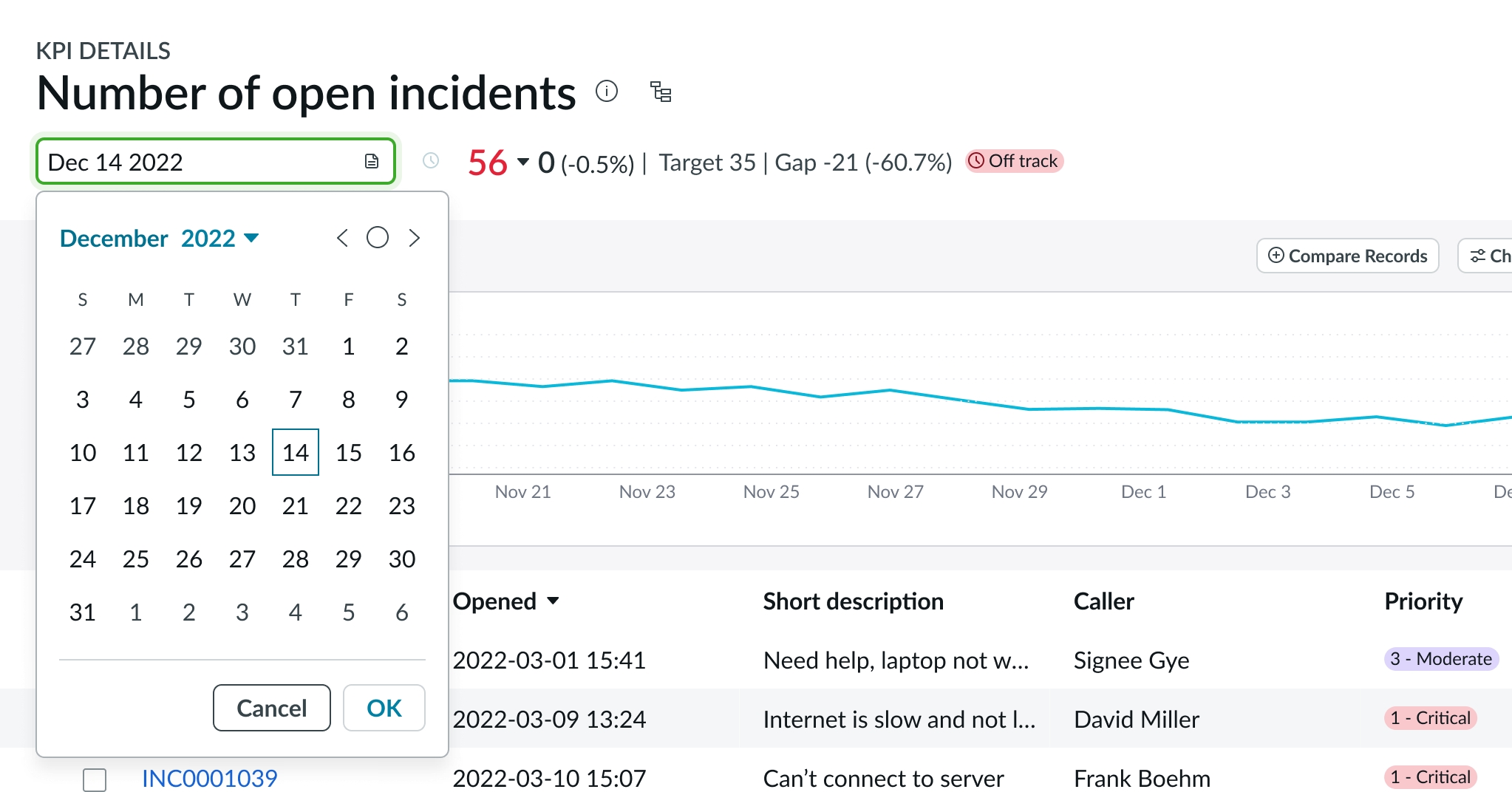Screen dimensions: 1512x792
Task: Go to previous month with left chevron
Action: pyautogui.click(x=341, y=237)
